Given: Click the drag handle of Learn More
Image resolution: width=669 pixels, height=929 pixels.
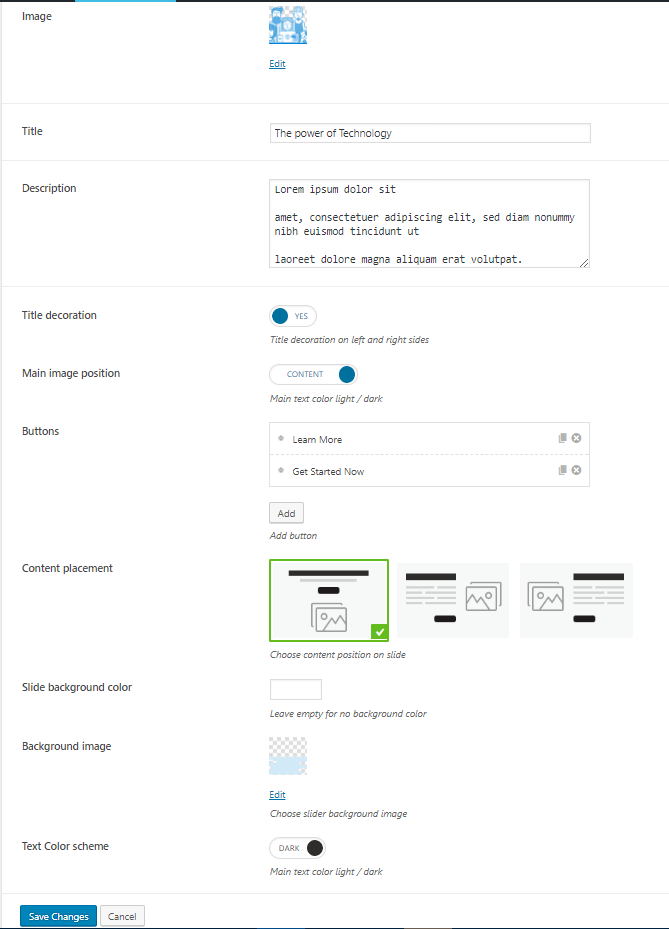Looking at the screenshot, I should click(281, 438).
